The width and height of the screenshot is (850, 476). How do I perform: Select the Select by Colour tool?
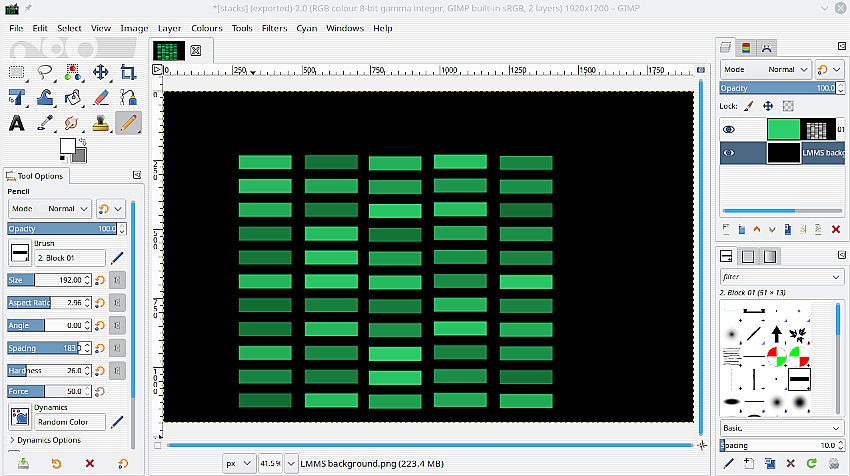pos(72,72)
